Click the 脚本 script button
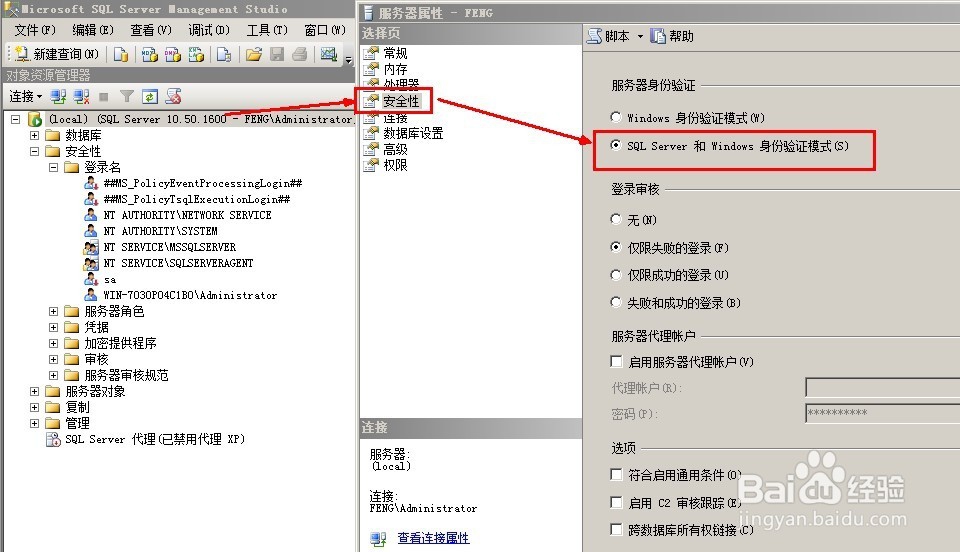This screenshot has height=552, width=960. pyautogui.click(x=609, y=36)
